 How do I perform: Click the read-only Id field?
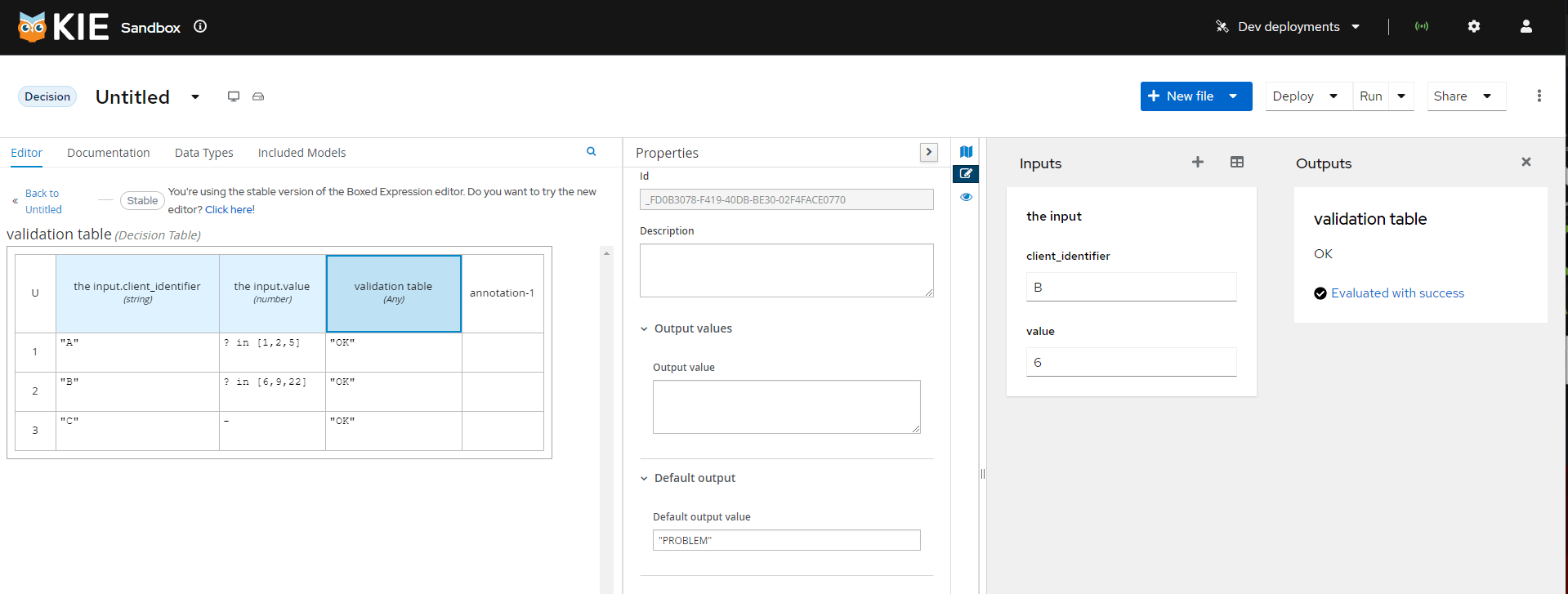787,199
